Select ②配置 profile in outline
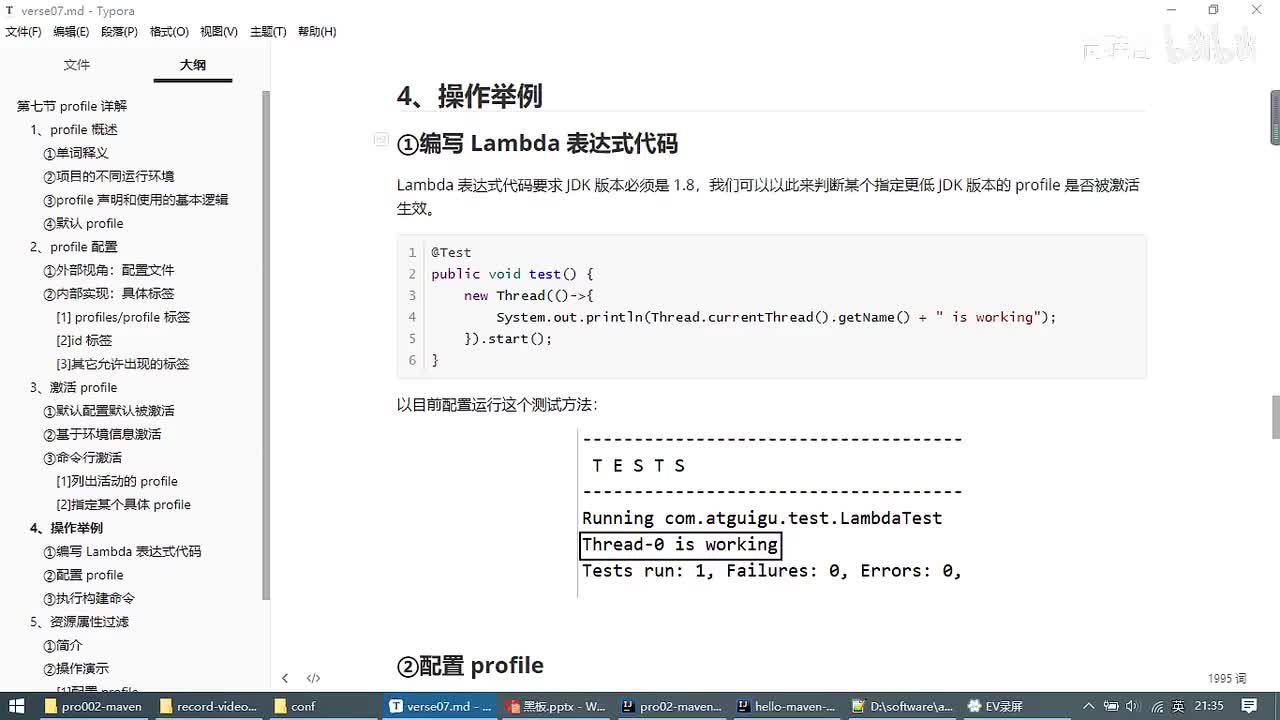This screenshot has width=1280, height=720. [83, 575]
